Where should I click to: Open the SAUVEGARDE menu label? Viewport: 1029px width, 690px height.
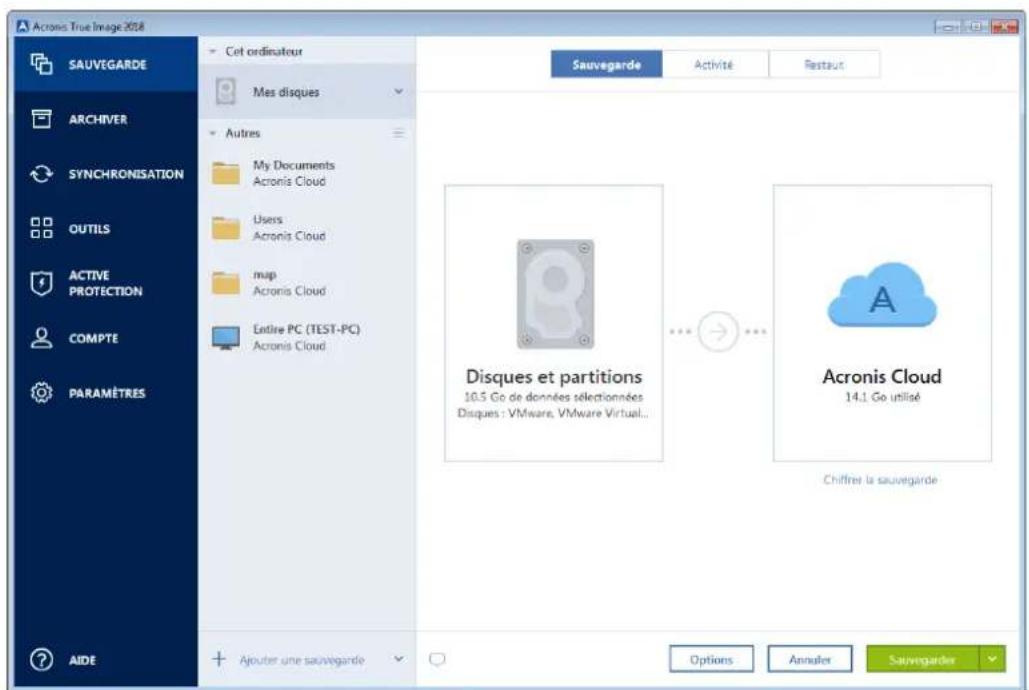108,64
